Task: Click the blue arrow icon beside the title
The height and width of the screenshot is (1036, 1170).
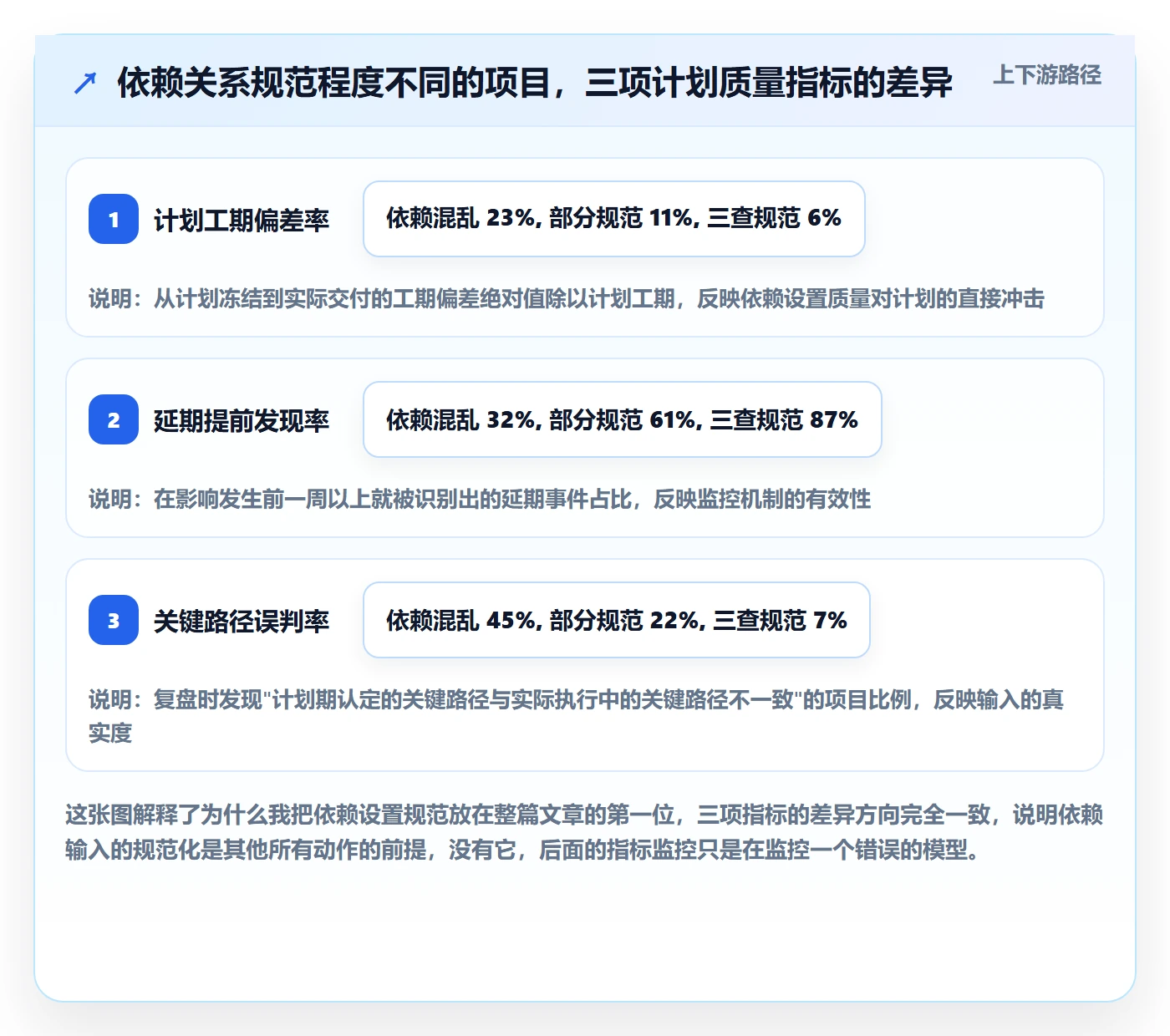Action: 85,83
